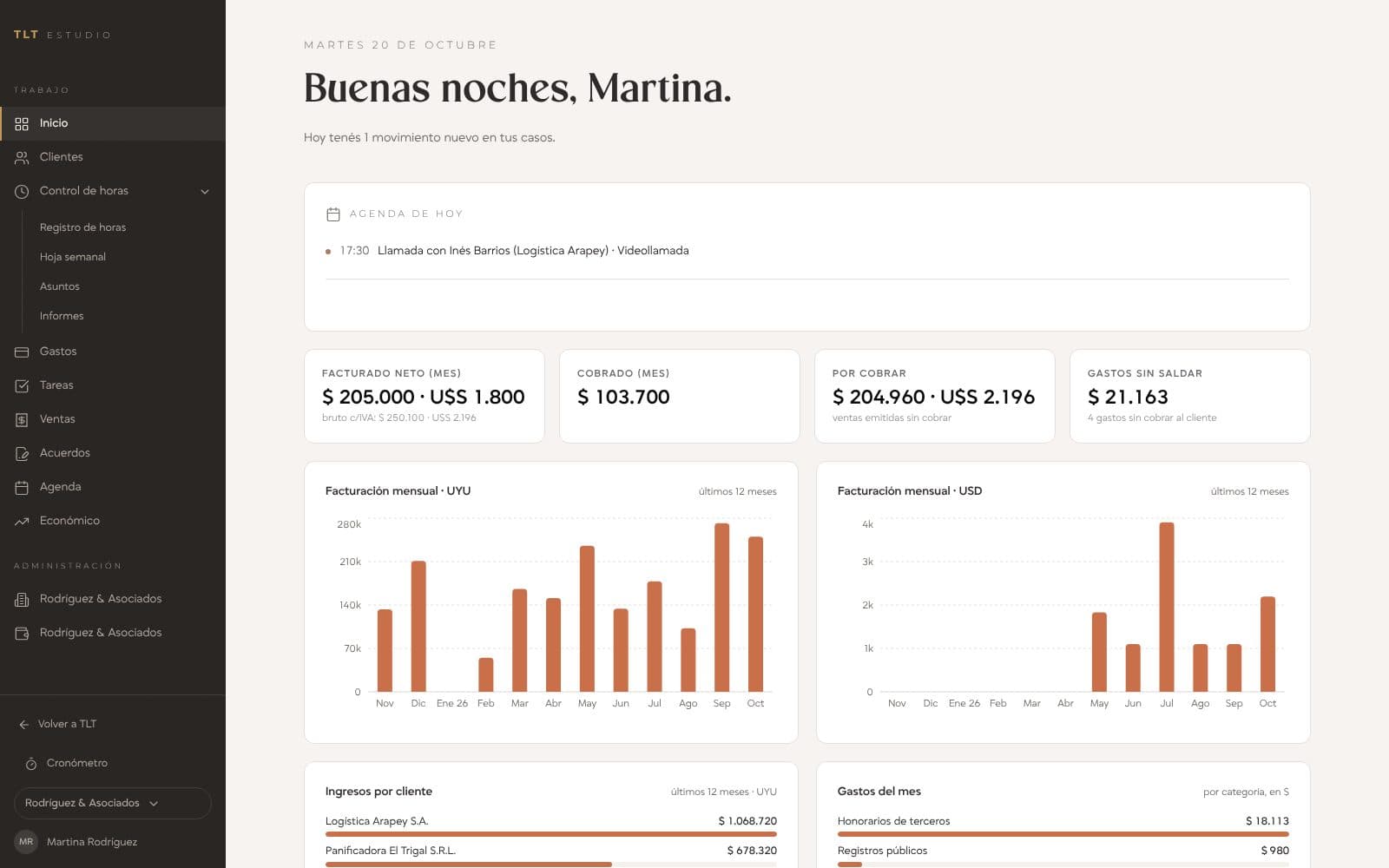Image resolution: width=1389 pixels, height=868 pixels.
Task: Click the Ventas receipt icon
Action: 22,419
